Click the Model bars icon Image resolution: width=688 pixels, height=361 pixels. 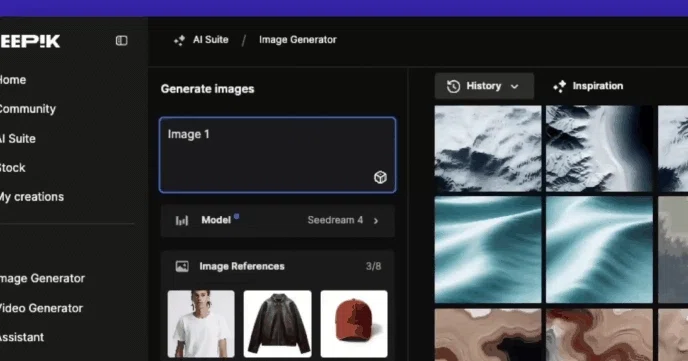pos(182,220)
